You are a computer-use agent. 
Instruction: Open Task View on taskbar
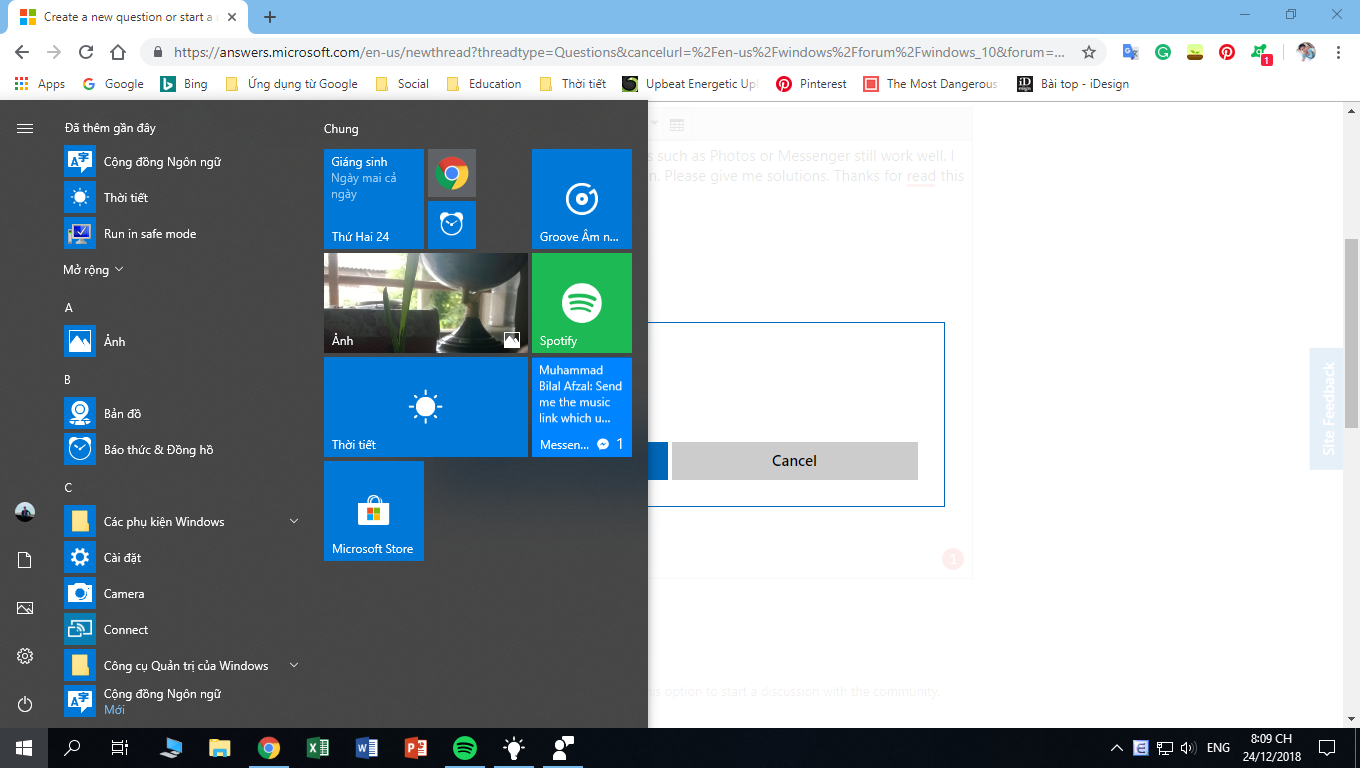[x=120, y=748]
